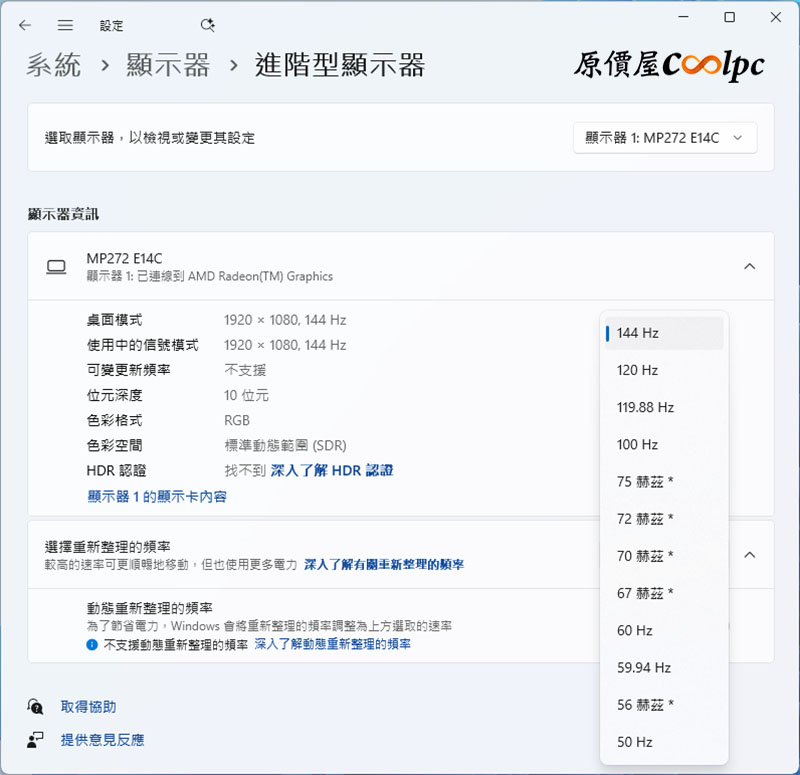Pick the 59.94 Hz option

point(643,668)
